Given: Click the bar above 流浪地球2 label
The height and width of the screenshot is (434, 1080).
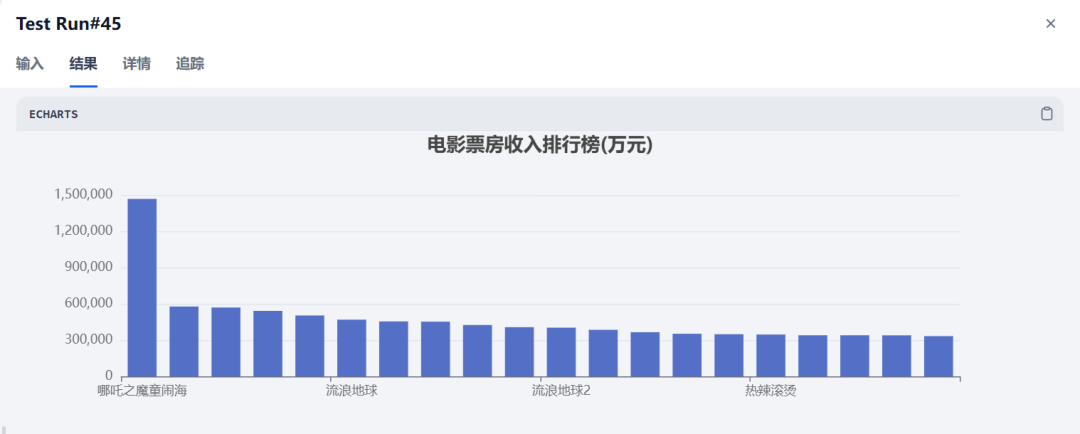Looking at the screenshot, I should pos(561,352).
